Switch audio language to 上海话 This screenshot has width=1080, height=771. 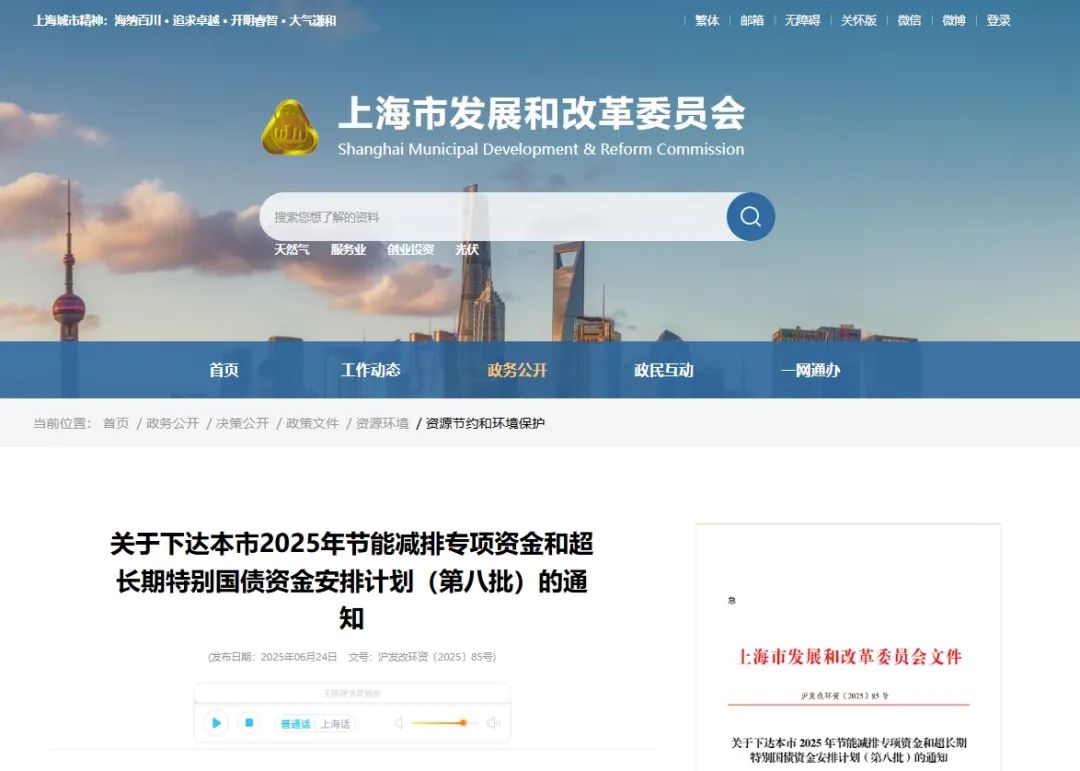pos(335,724)
